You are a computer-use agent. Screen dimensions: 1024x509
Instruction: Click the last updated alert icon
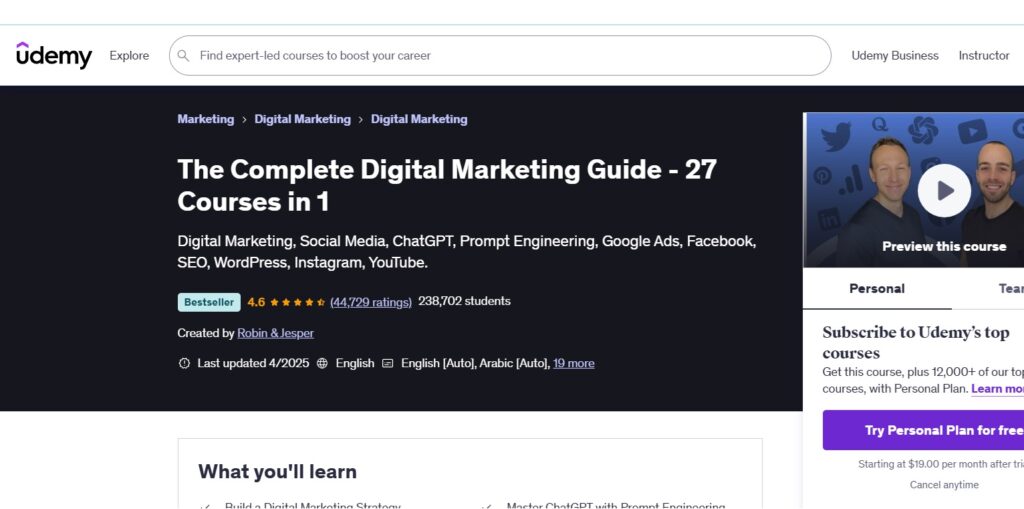184,363
